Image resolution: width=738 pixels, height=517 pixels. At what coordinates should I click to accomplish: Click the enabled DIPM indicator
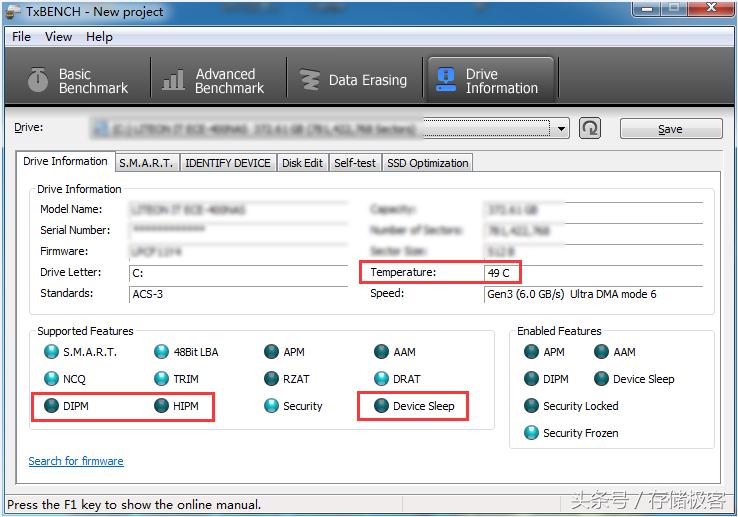click(x=531, y=379)
